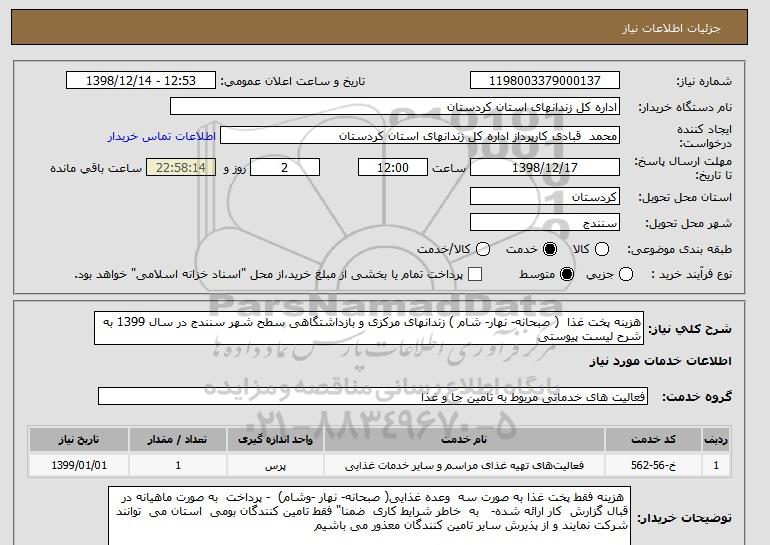Tick the اسناد خزانه اسلامی payment checkbox
Image resolution: width=770 pixels, height=545 pixels.
(x=475, y=274)
